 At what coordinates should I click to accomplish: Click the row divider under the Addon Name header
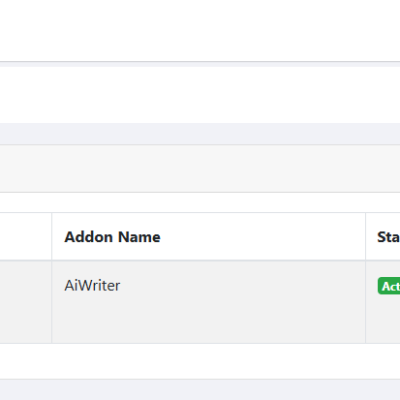click(x=208, y=260)
